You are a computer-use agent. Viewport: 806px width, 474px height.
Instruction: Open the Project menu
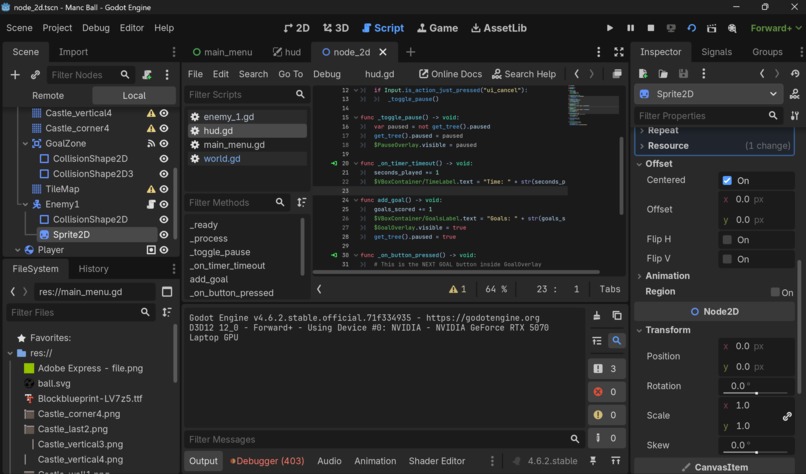57,28
